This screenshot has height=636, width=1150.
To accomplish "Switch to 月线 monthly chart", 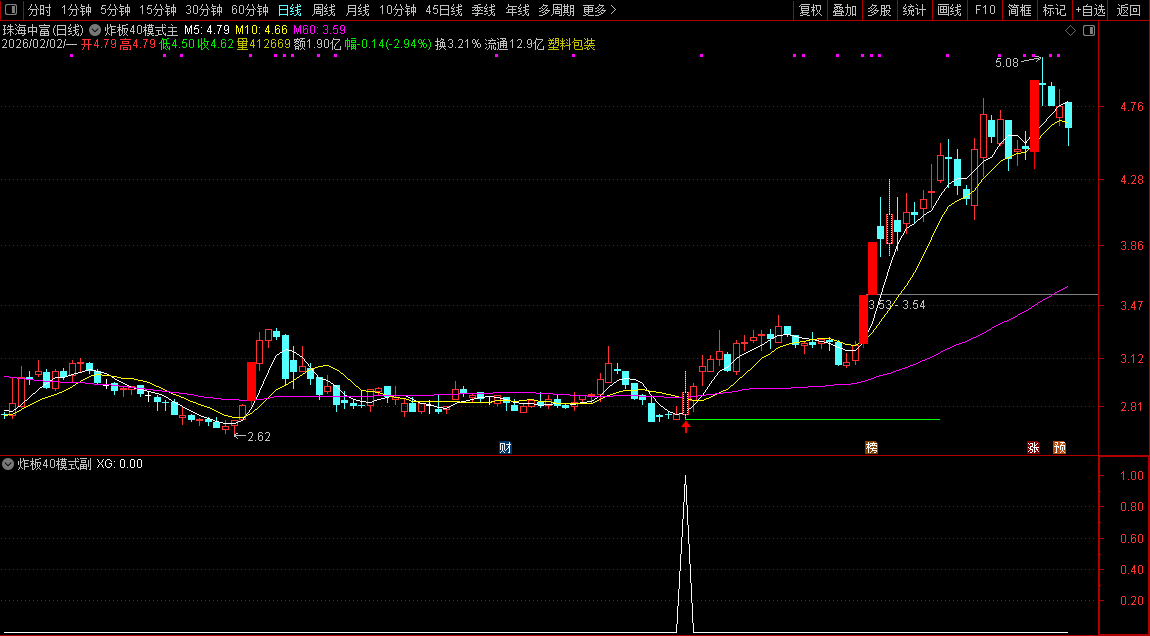I will tap(357, 10).
